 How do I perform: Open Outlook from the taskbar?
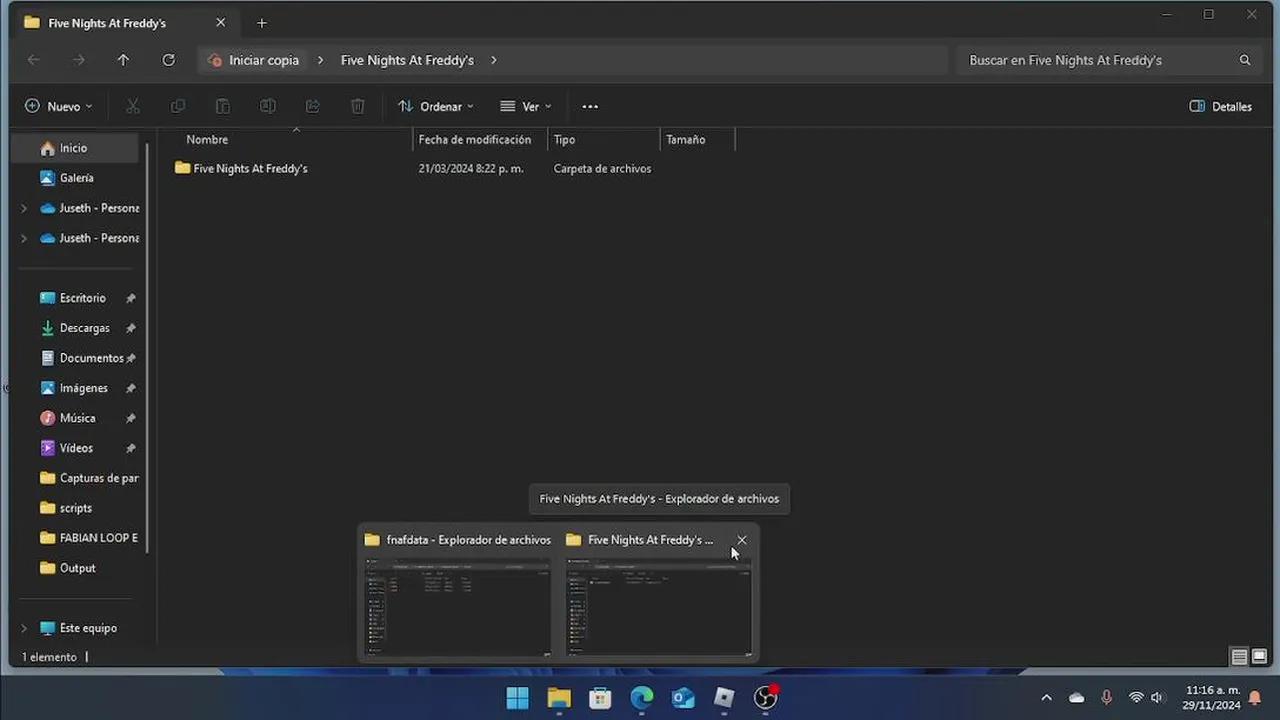683,698
